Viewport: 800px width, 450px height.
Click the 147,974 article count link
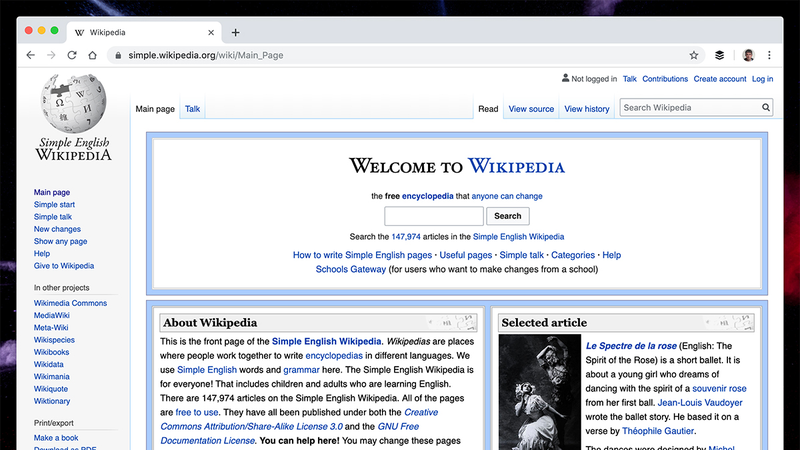point(406,237)
